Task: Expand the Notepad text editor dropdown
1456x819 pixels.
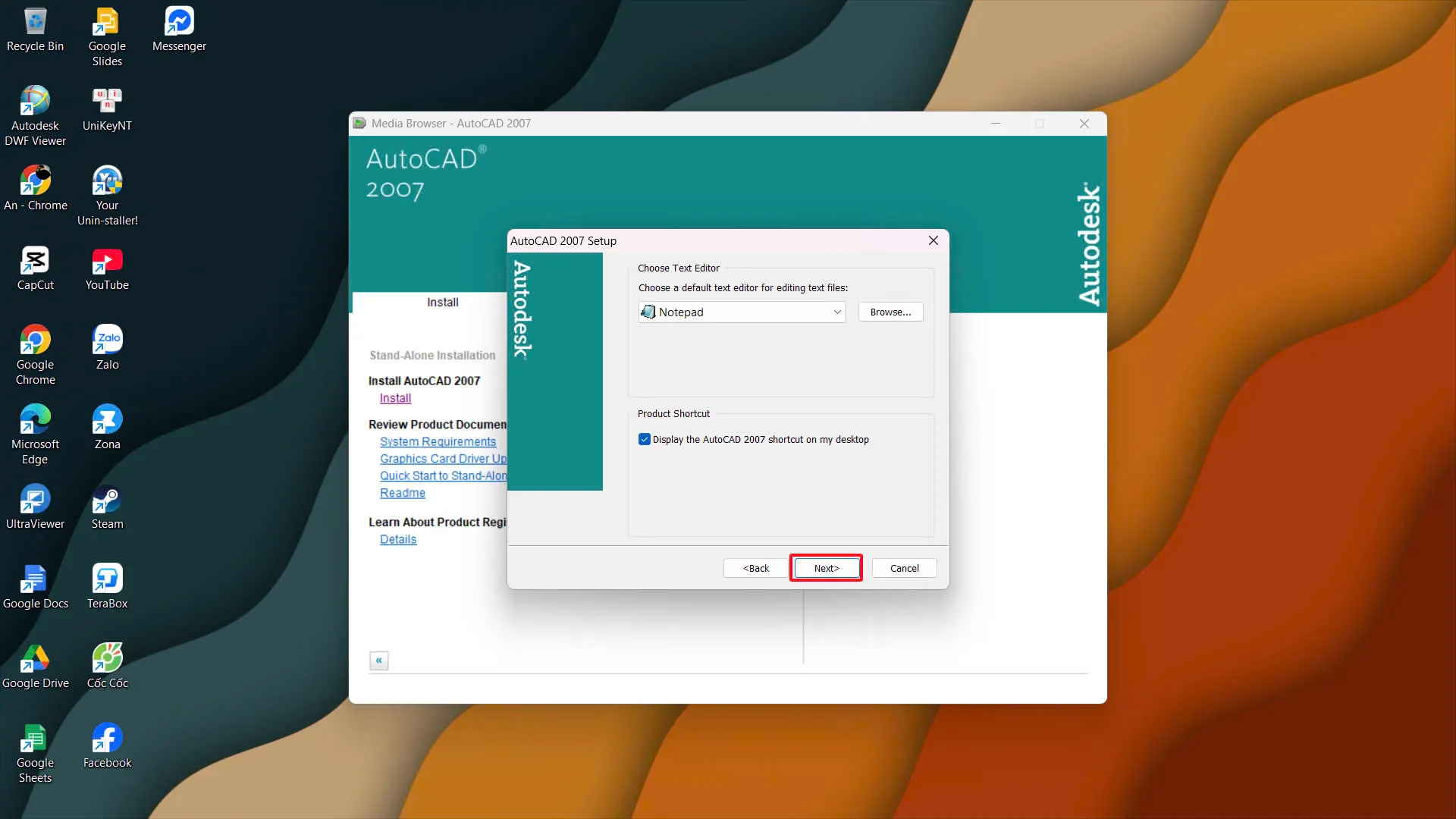Action: [836, 312]
